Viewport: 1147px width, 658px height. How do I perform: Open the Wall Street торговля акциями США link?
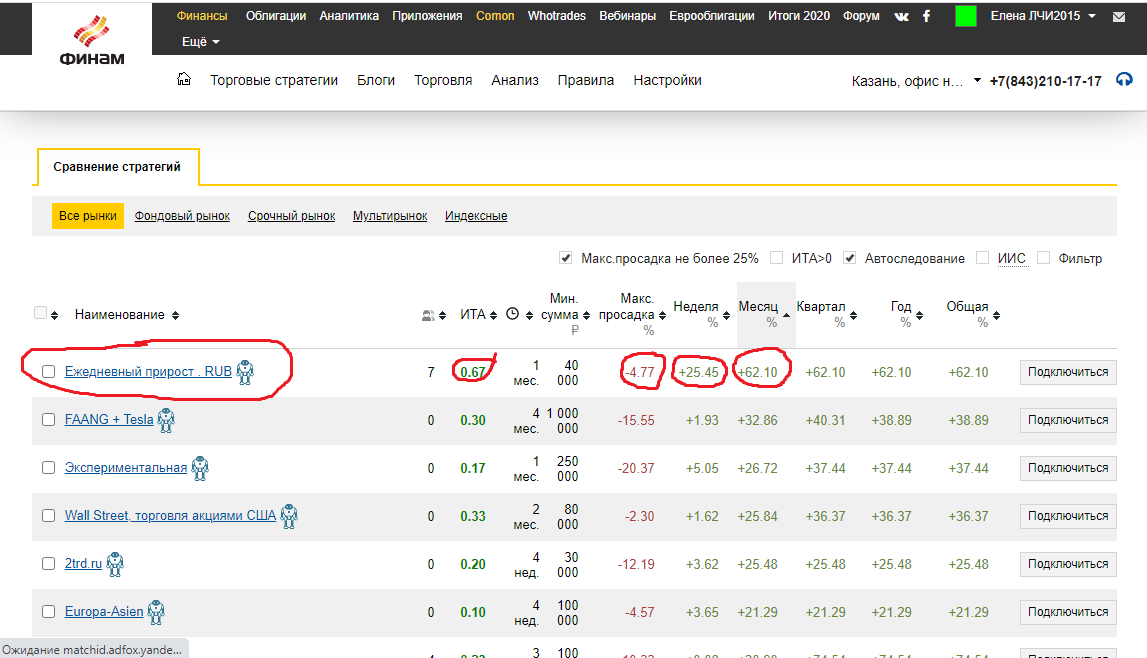click(170, 515)
